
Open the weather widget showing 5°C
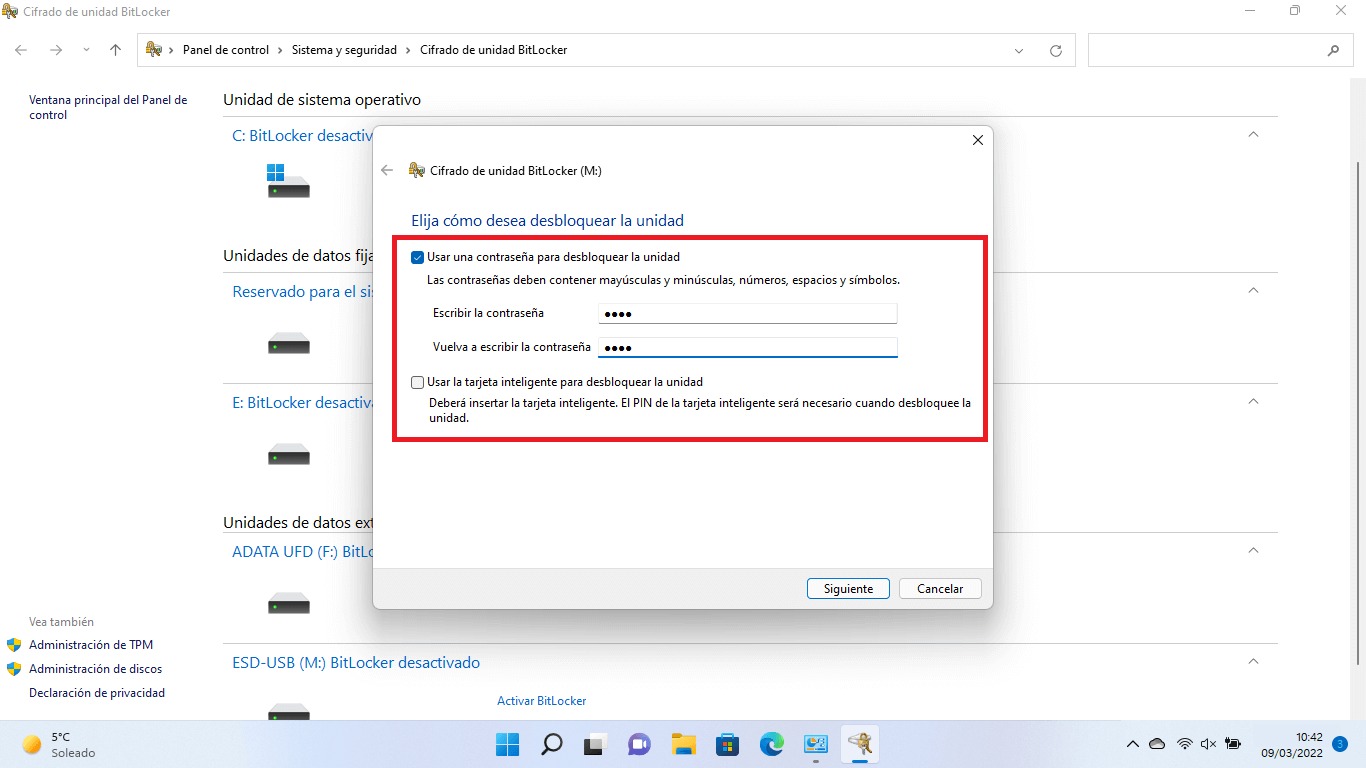coord(60,744)
